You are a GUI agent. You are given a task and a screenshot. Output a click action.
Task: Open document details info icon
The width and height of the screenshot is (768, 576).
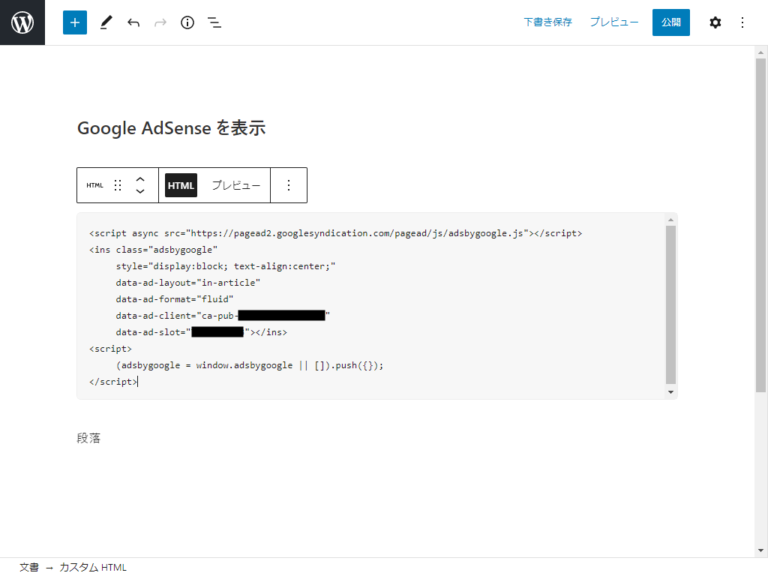(187, 22)
